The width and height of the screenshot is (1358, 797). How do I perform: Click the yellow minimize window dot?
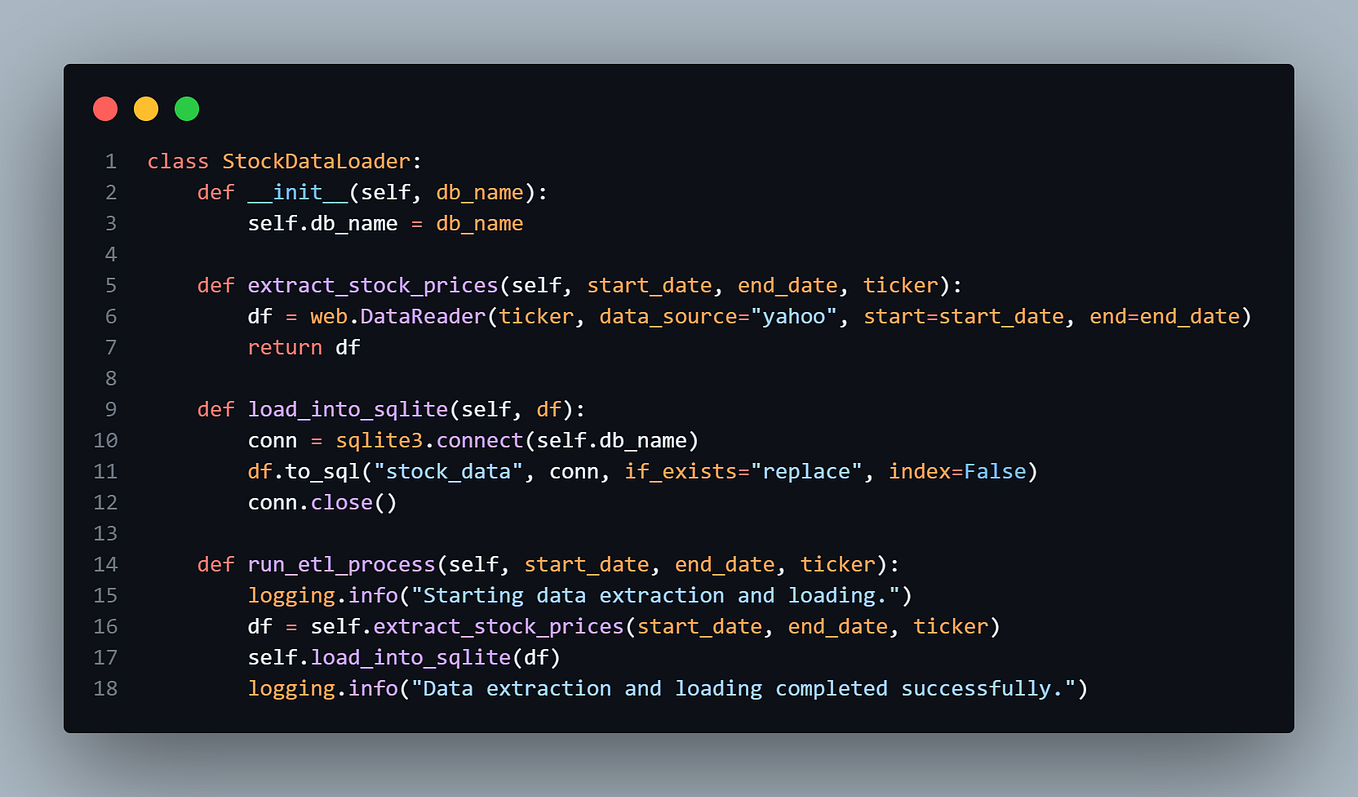[x=146, y=108]
